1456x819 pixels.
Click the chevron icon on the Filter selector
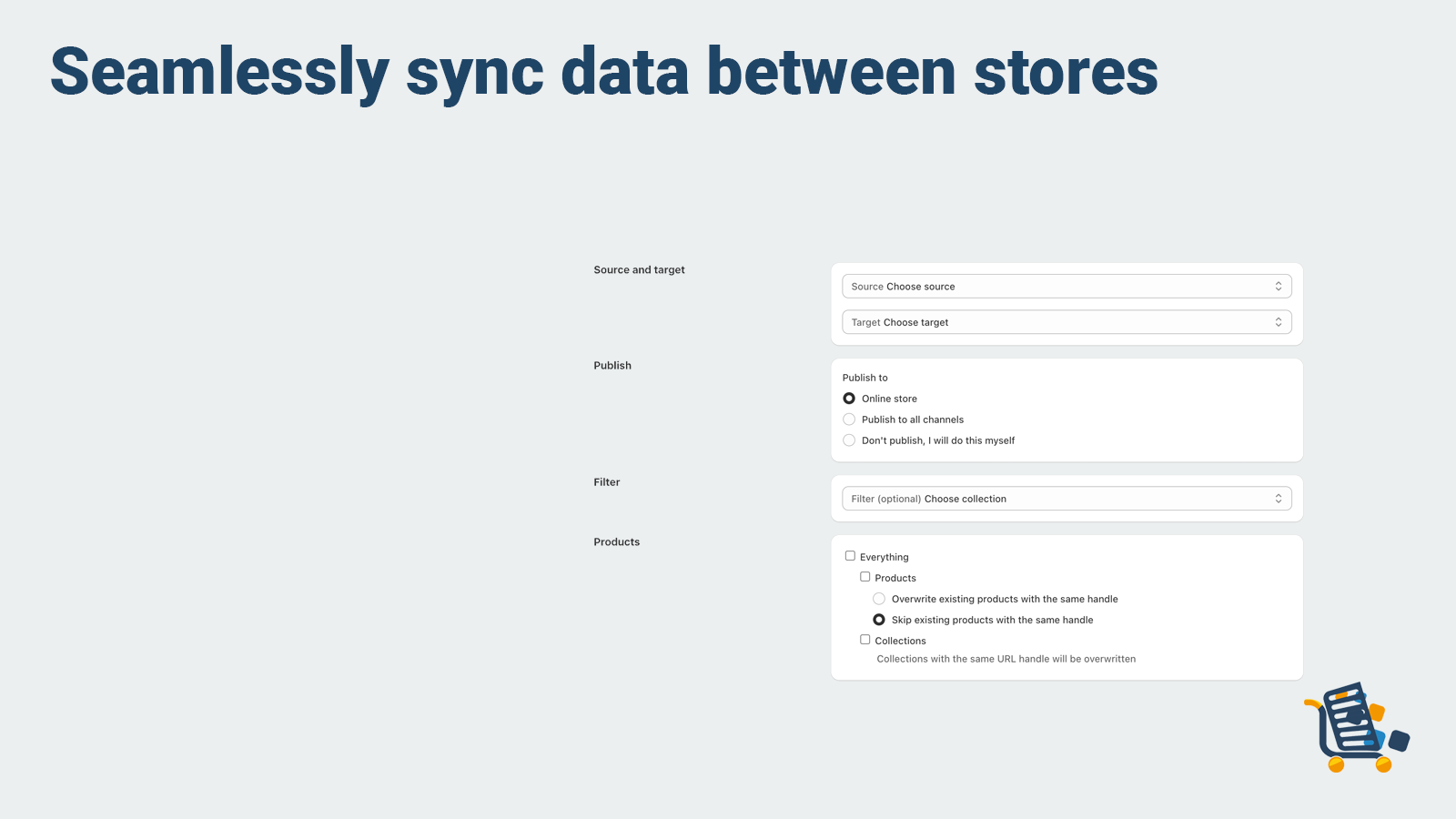1279,498
